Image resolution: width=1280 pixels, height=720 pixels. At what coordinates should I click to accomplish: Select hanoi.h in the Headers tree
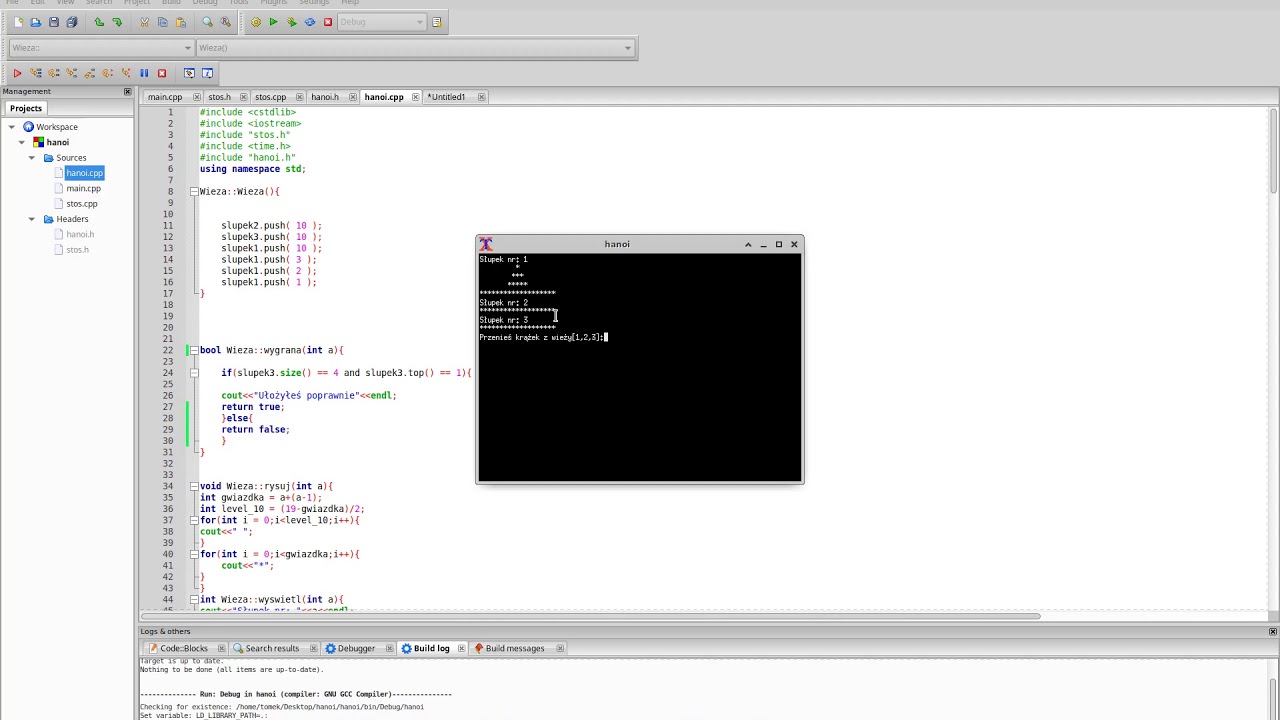coord(80,234)
